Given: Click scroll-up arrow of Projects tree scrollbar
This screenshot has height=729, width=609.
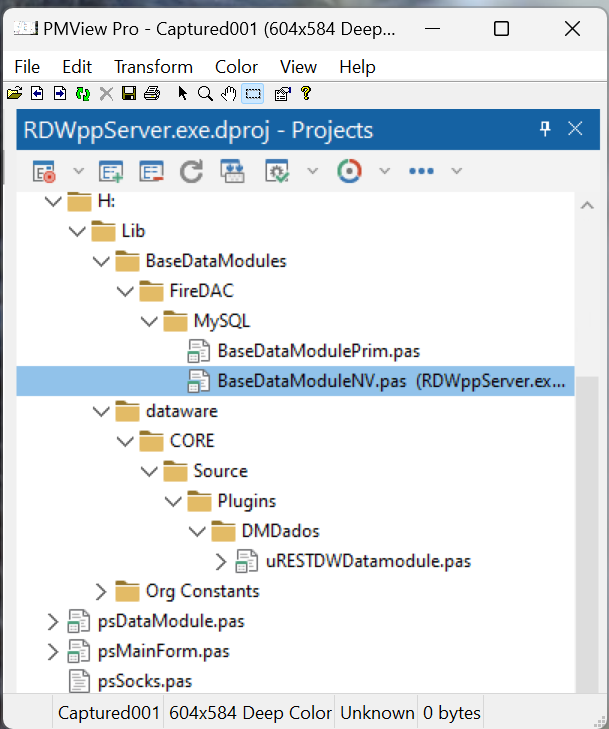Looking at the screenshot, I should (x=587, y=205).
